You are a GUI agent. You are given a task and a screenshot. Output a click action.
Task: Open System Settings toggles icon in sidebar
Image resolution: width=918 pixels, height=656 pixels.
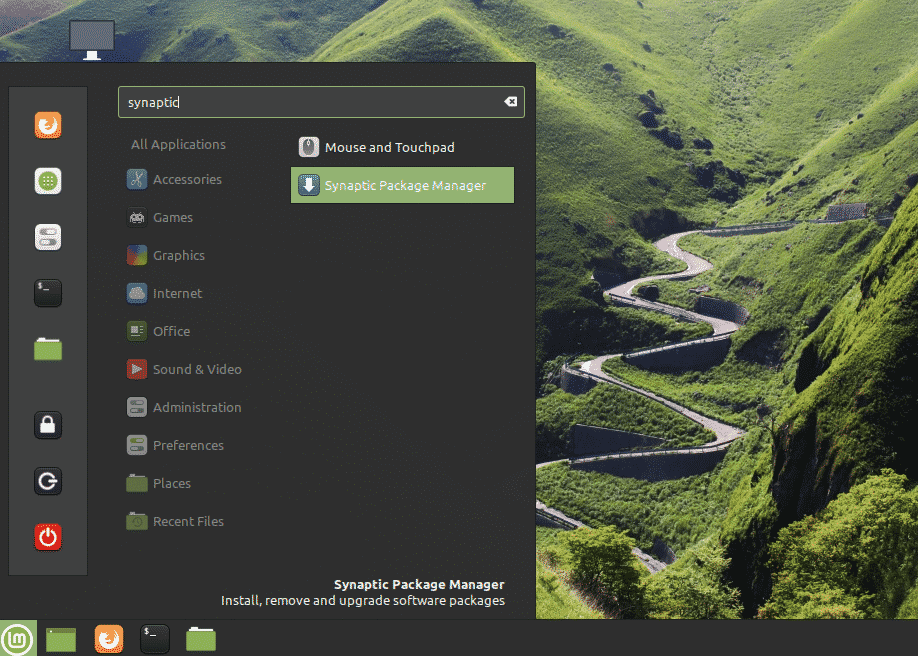[x=48, y=237]
